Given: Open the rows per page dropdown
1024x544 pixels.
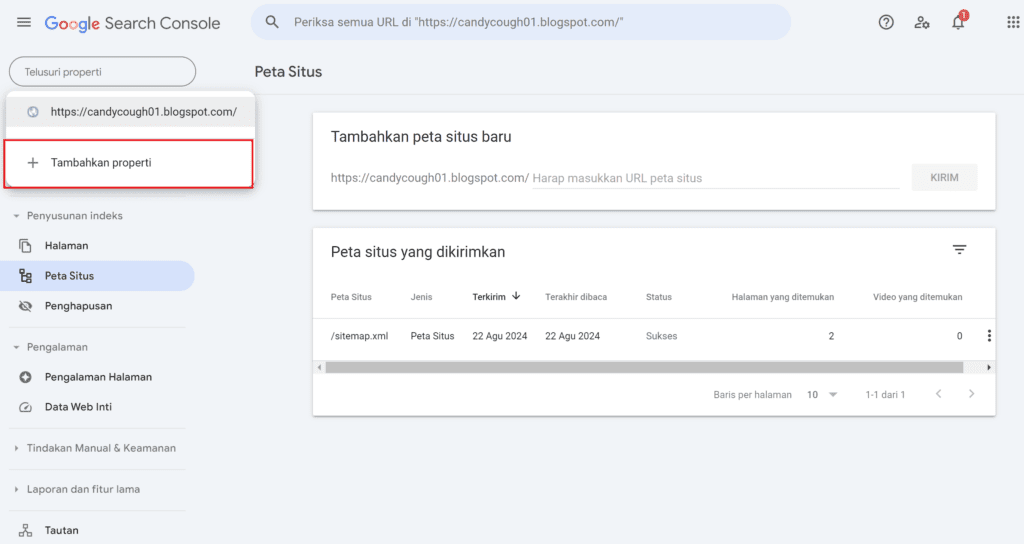Looking at the screenshot, I should tap(822, 394).
